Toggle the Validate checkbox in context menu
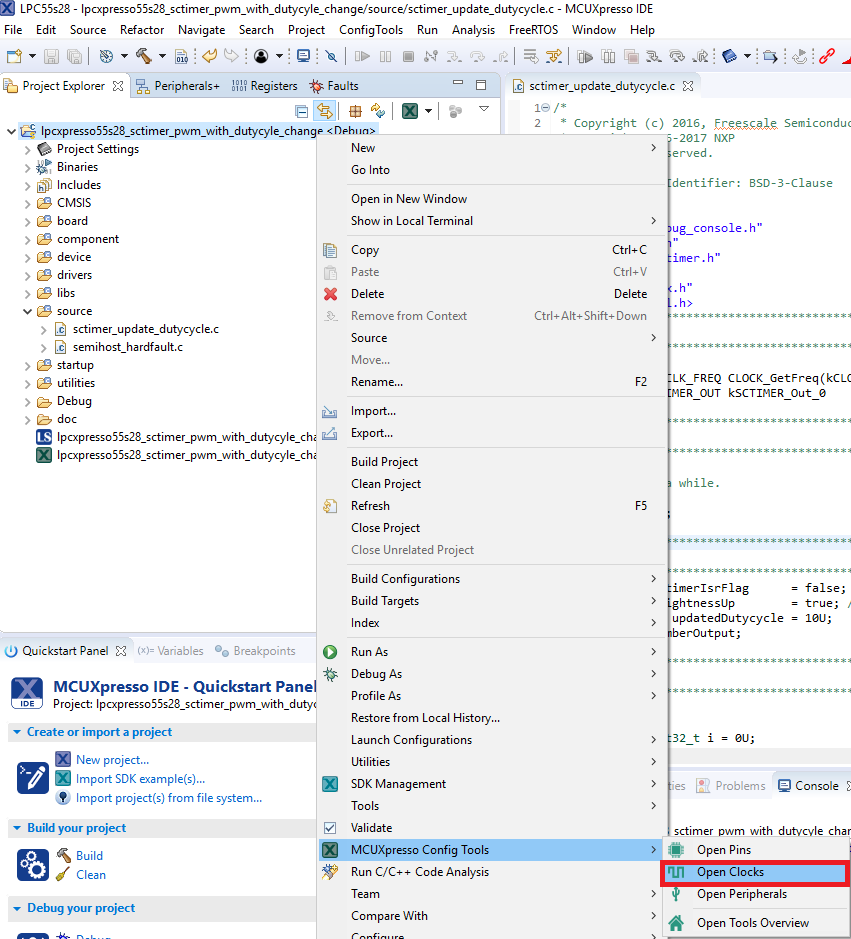Image resolution: width=851 pixels, height=939 pixels. point(330,828)
